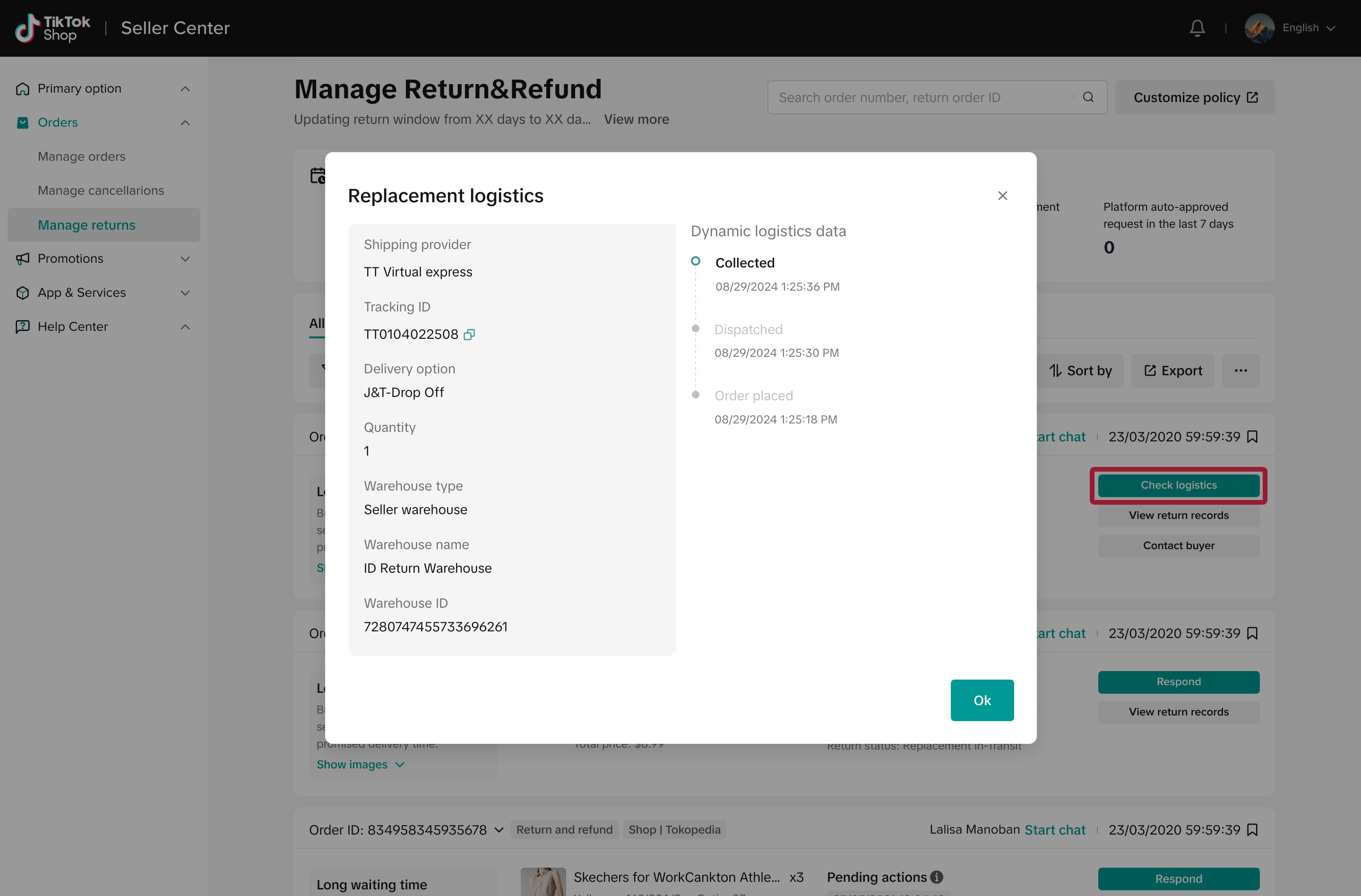Open the notifications bell

pos(1197,28)
